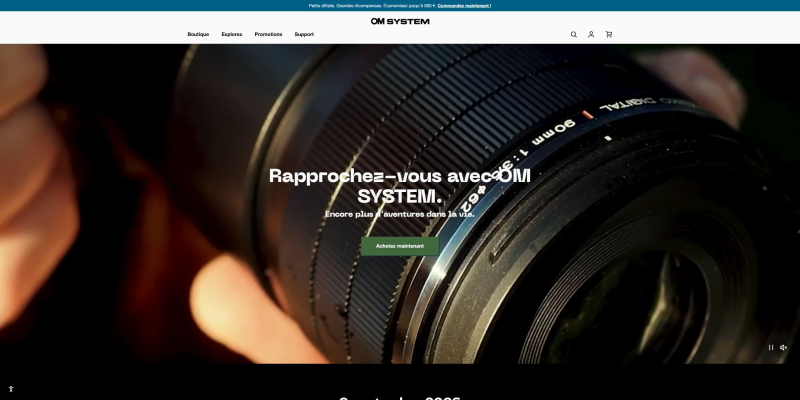Open the Promotions menu

[x=268, y=34]
